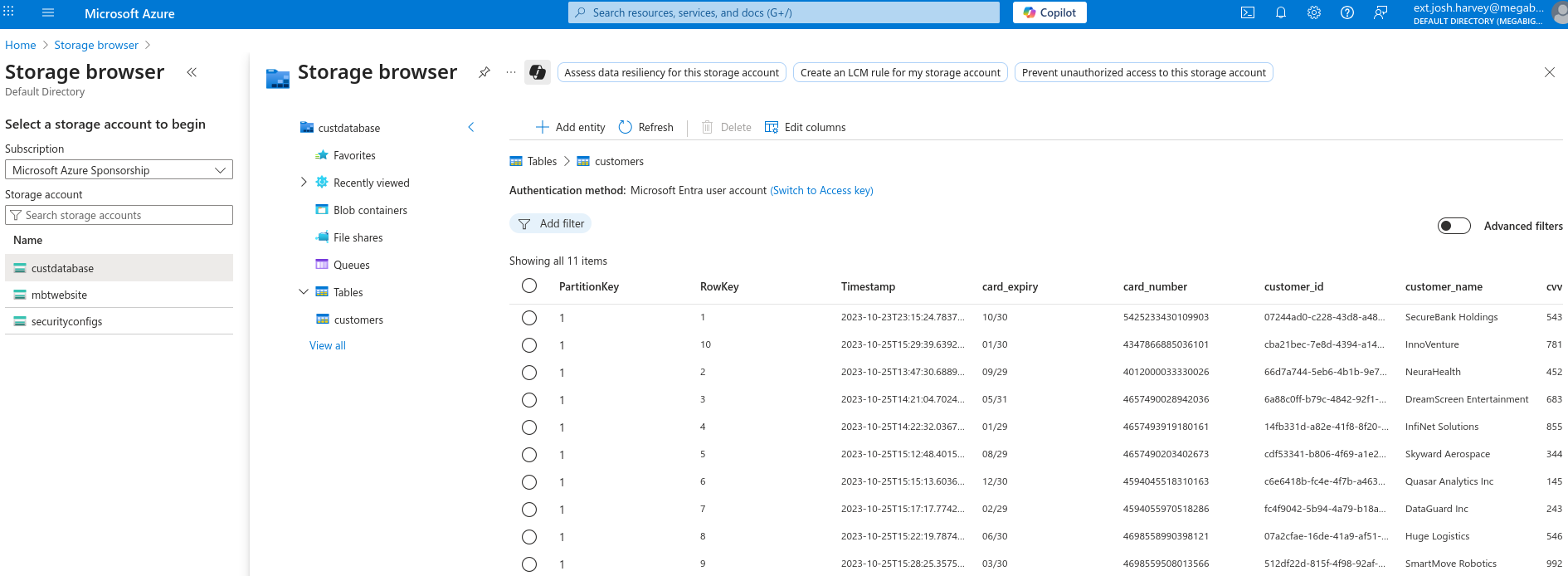Open Blob containers in the tree
Screen dimensions: 1568x576
coord(370,210)
